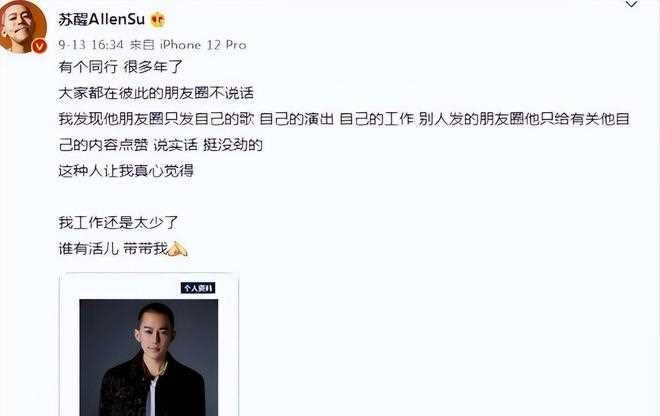This screenshot has width=660, height=416.
Task: Open the attached image thumbnail
Action: [x=149, y=344]
